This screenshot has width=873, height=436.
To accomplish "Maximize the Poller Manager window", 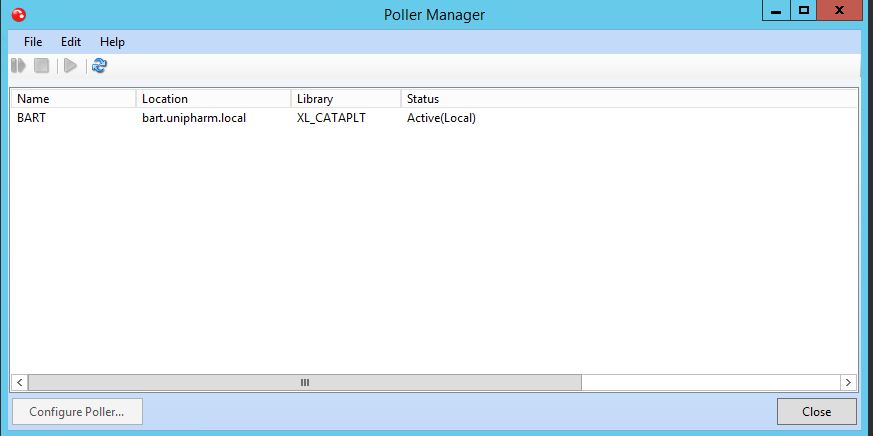I will tap(803, 10).
